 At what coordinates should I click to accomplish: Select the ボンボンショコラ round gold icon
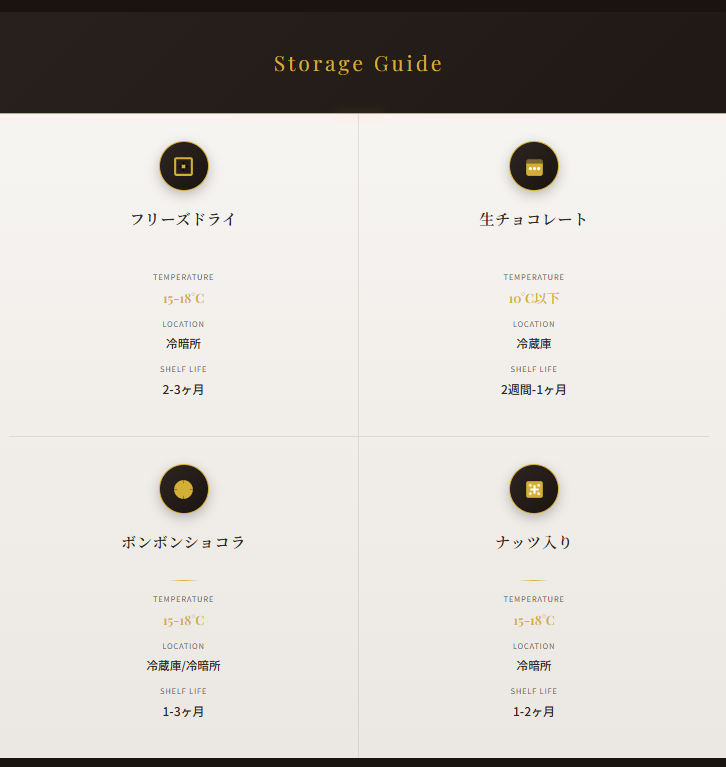tap(183, 489)
